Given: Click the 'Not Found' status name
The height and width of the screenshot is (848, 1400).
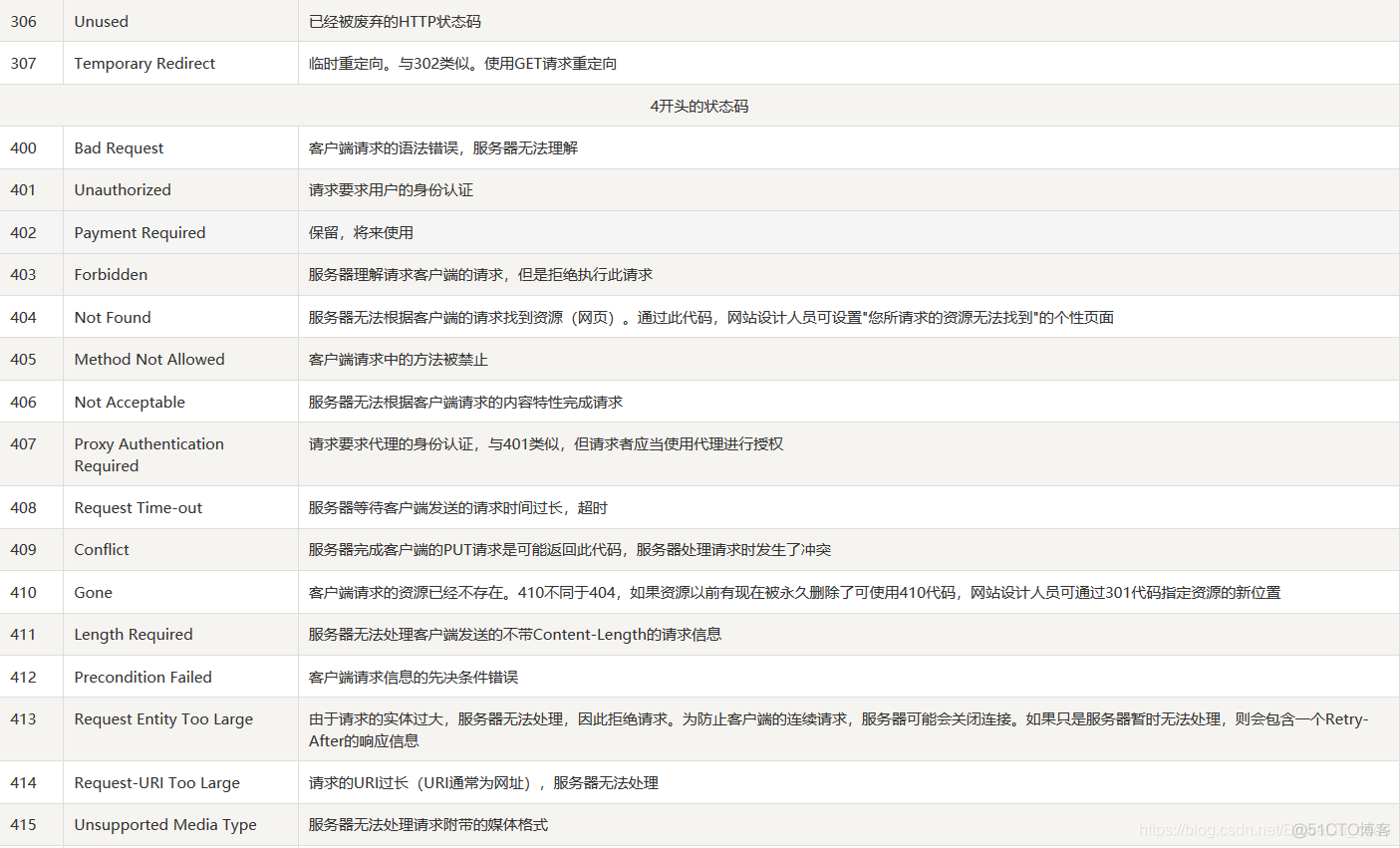Looking at the screenshot, I should pyautogui.click(x=113, y=317).
